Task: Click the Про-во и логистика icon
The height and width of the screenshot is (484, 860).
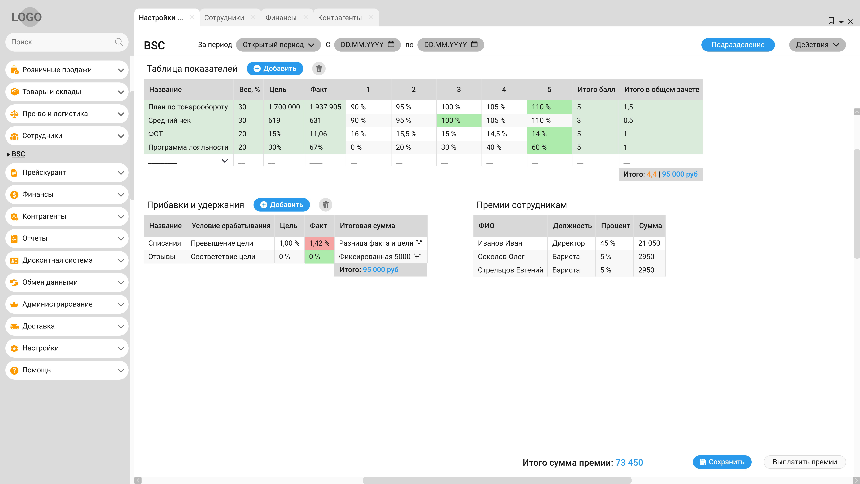Action: tap(14, 114)
